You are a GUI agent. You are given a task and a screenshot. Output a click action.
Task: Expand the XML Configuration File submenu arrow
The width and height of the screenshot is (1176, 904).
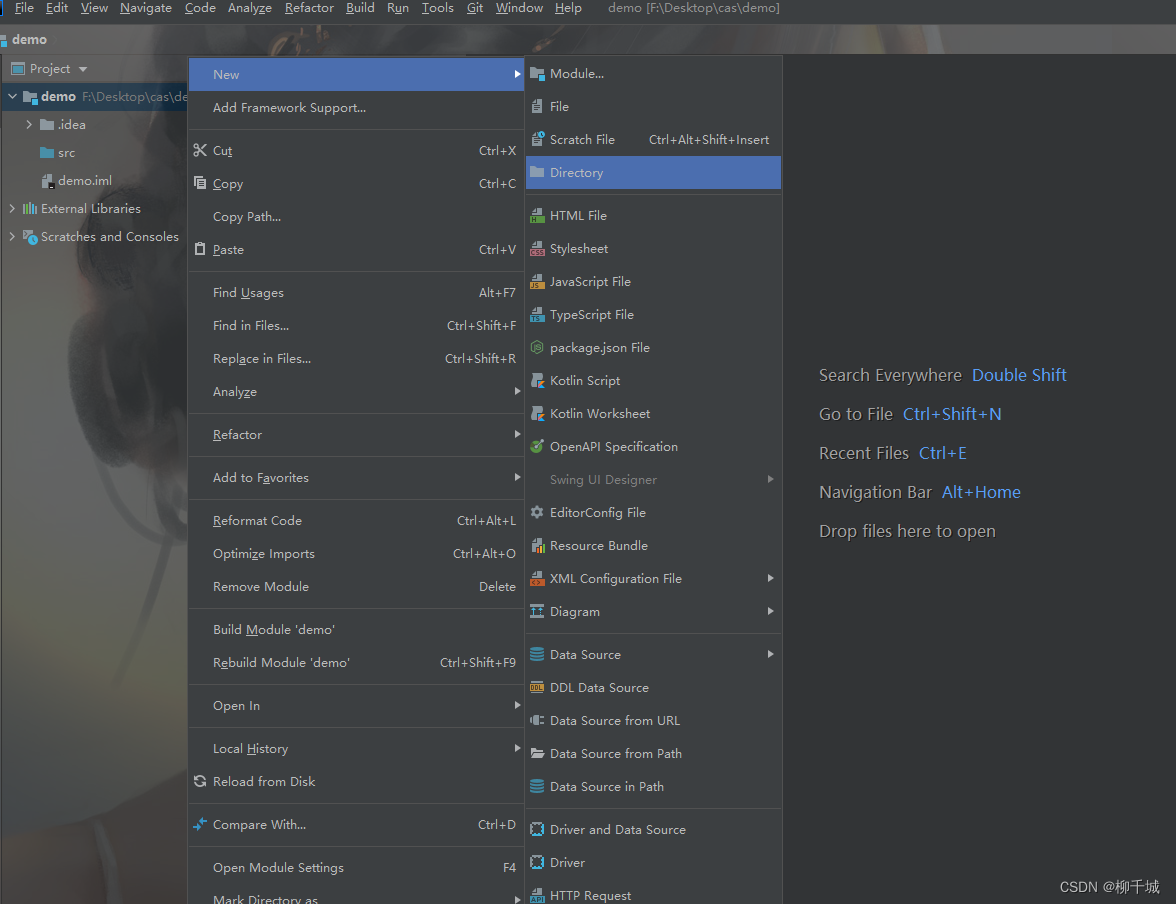pos(770,578)
